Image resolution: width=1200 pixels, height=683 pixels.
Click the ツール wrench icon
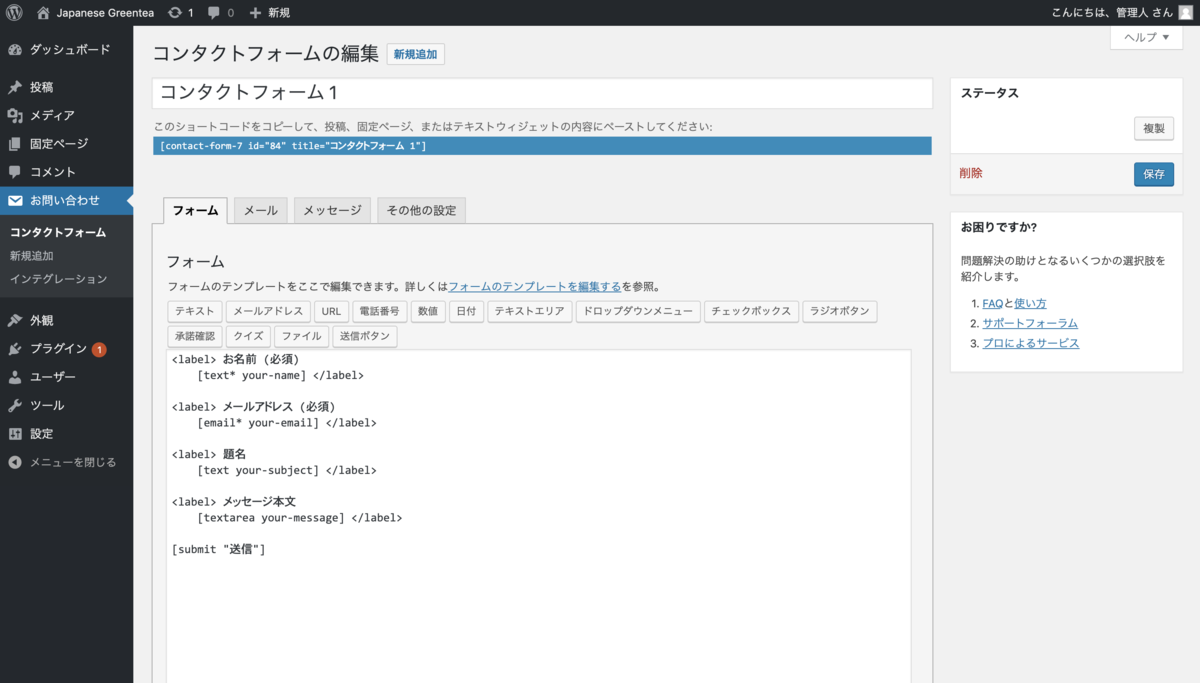coord(15,405)
